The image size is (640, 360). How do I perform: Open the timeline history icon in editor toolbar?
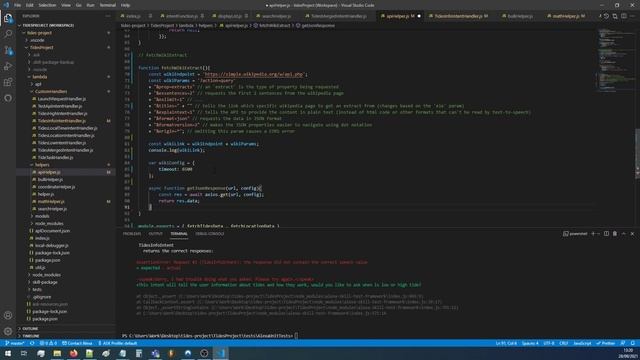tap(606, 16)
